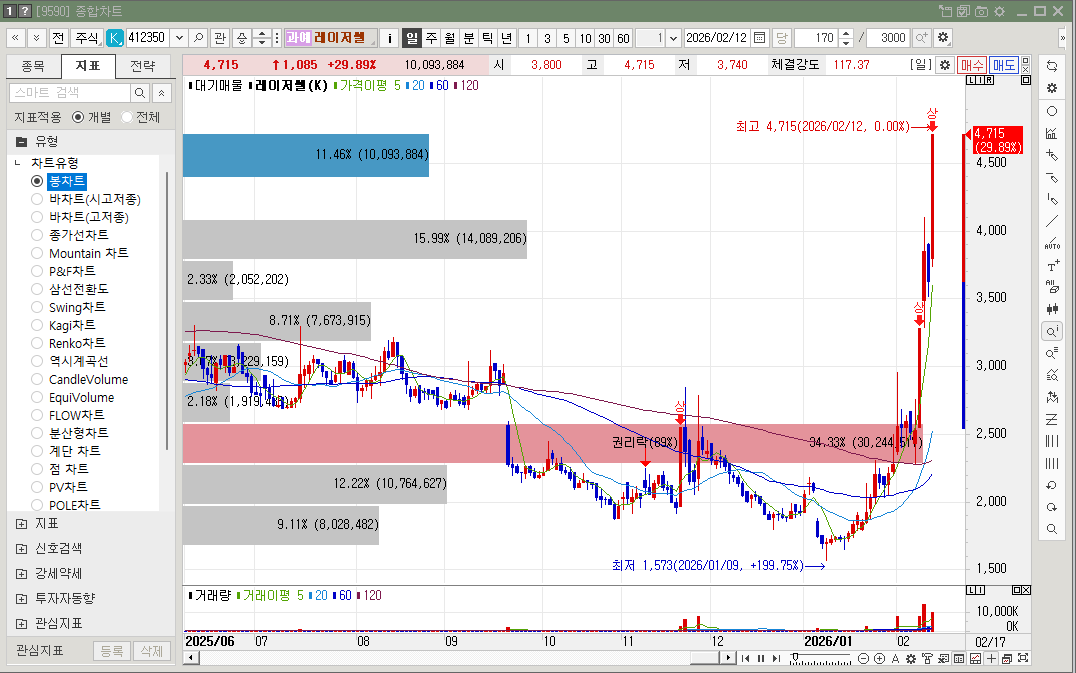Click horizontal scrollbar right arrow
Viewport: 1076px width, 673px height.
[729, 659]
